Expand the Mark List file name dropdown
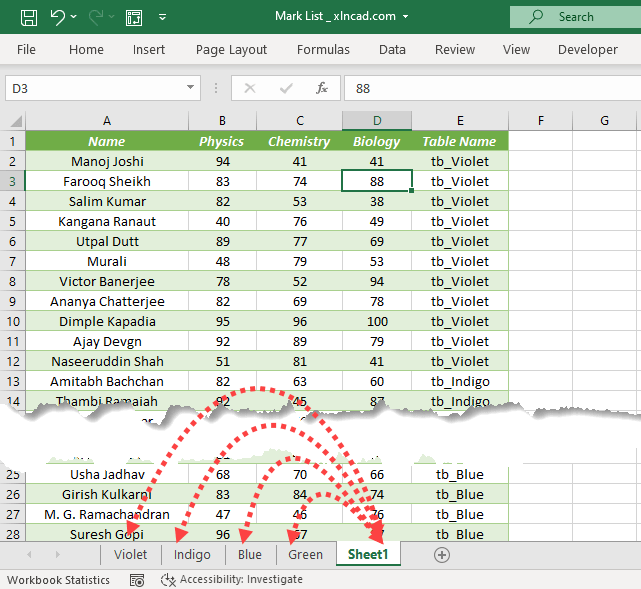641x589 pixels. 406,17
